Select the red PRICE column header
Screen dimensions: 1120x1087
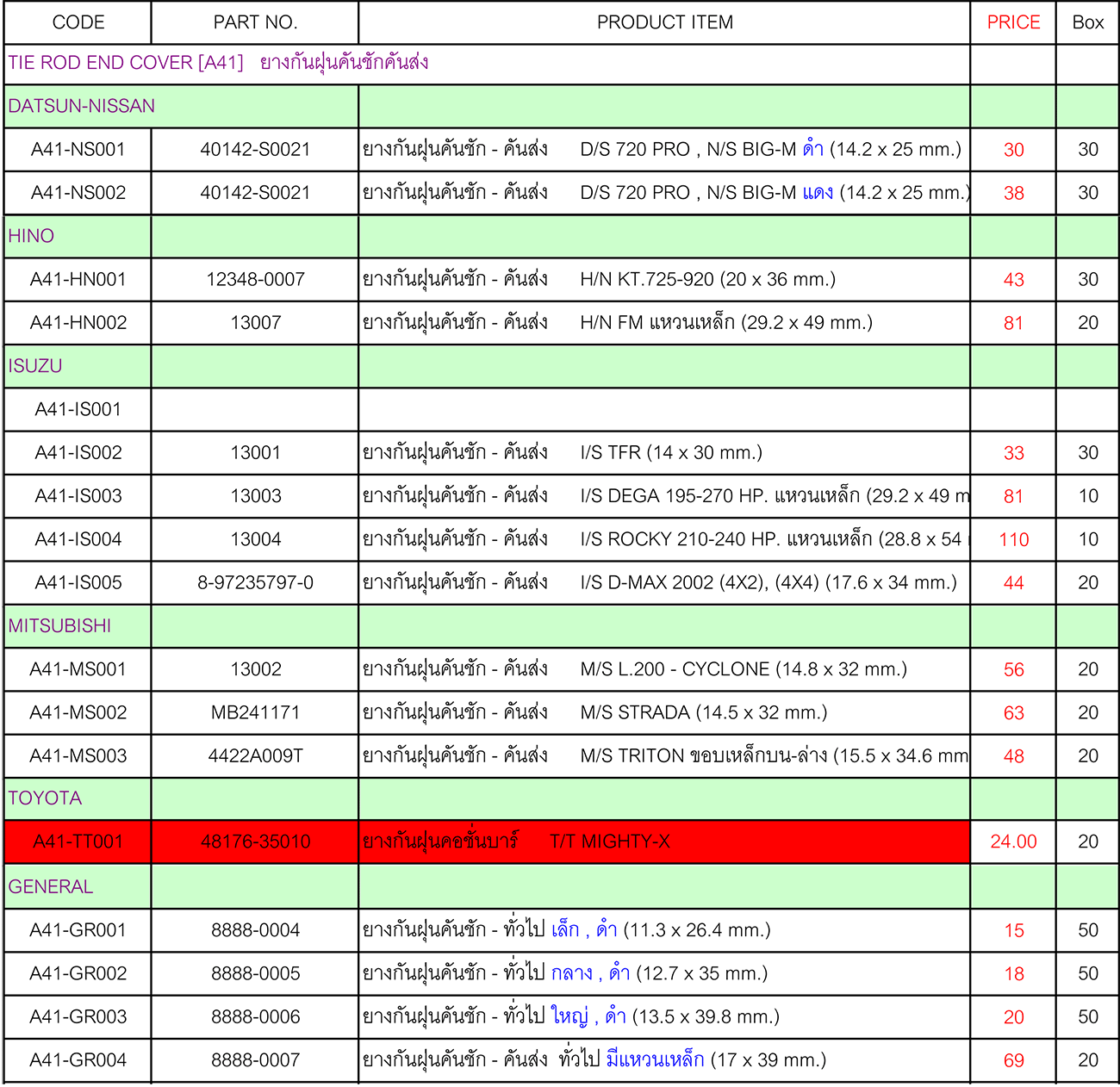tap(1013, 22)
